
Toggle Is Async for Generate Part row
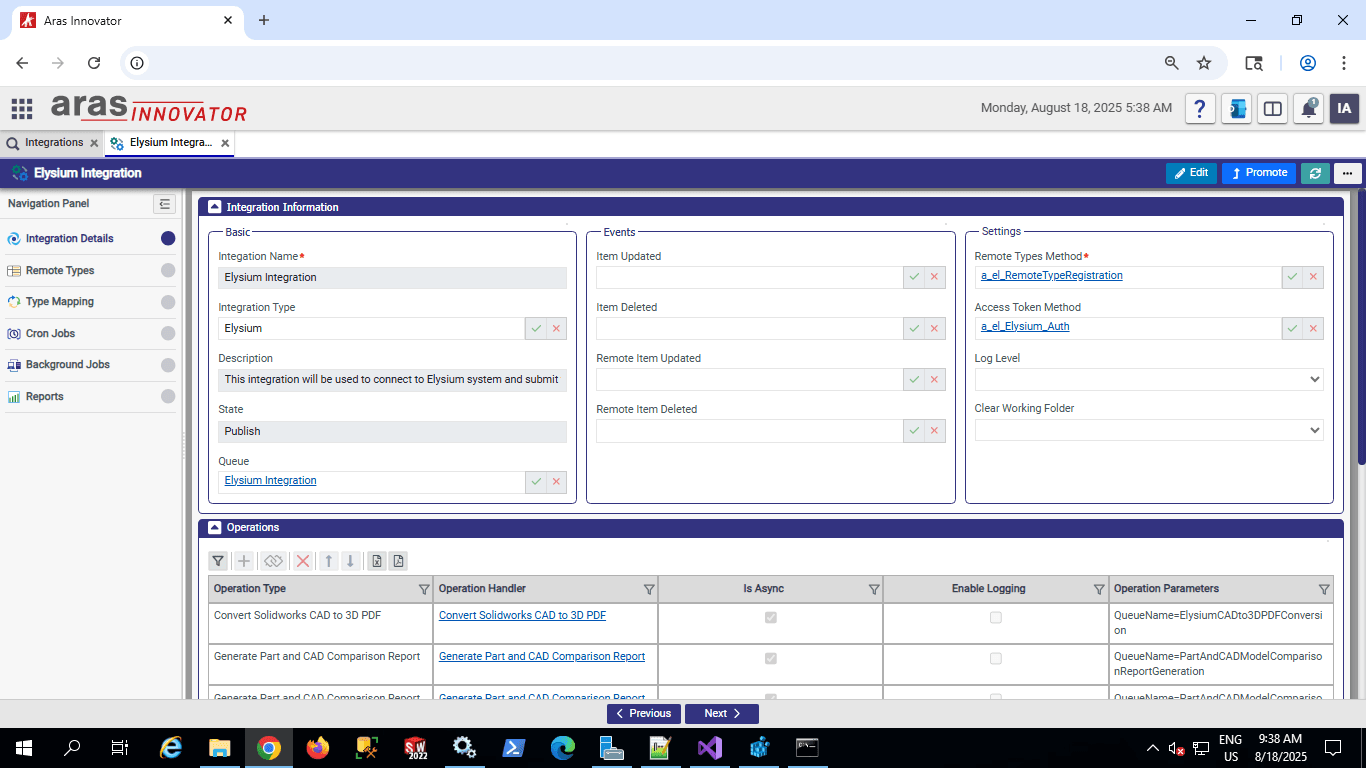pyautogui.click(x=770, y=659)
